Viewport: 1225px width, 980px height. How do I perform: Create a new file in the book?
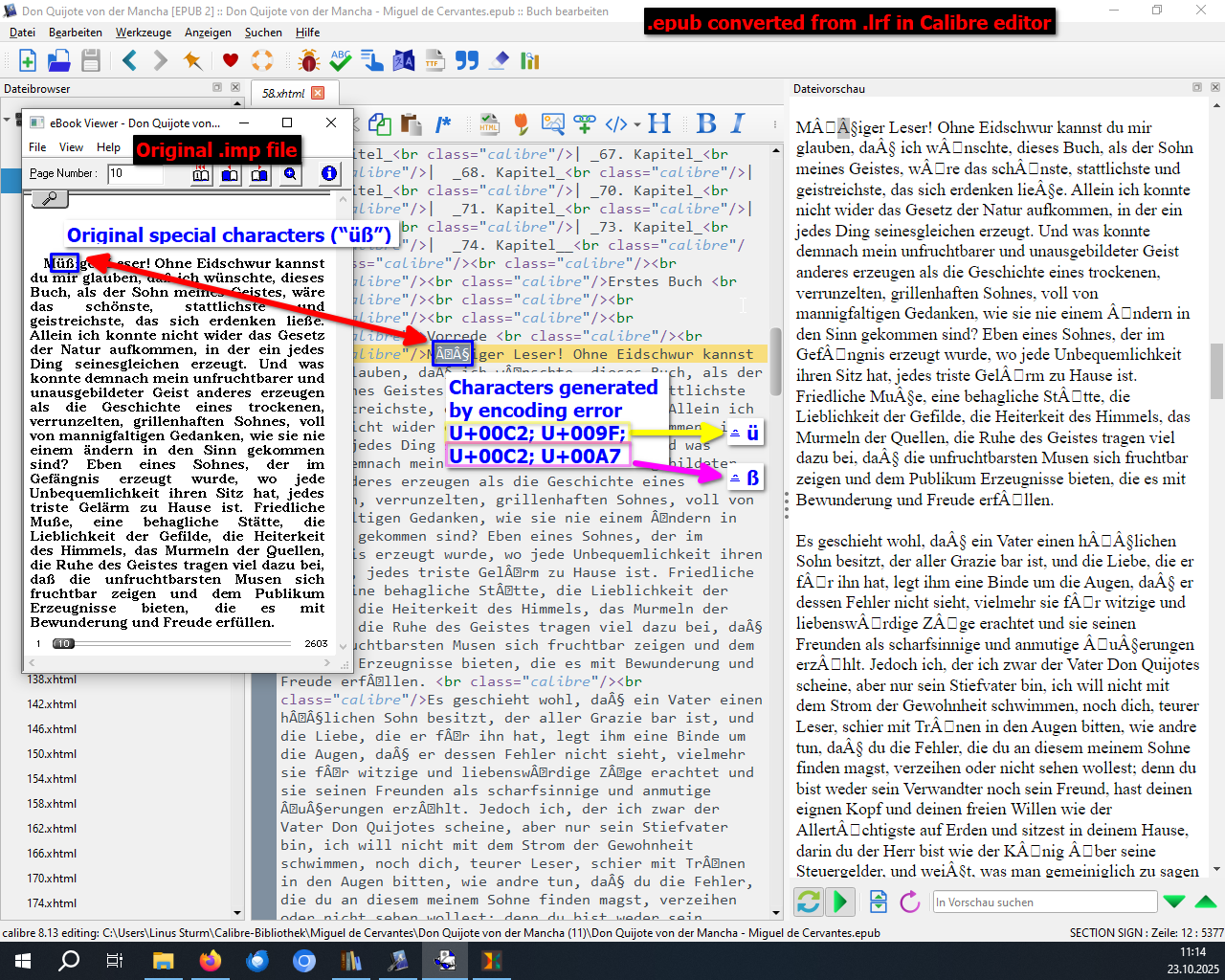point(28,61)
